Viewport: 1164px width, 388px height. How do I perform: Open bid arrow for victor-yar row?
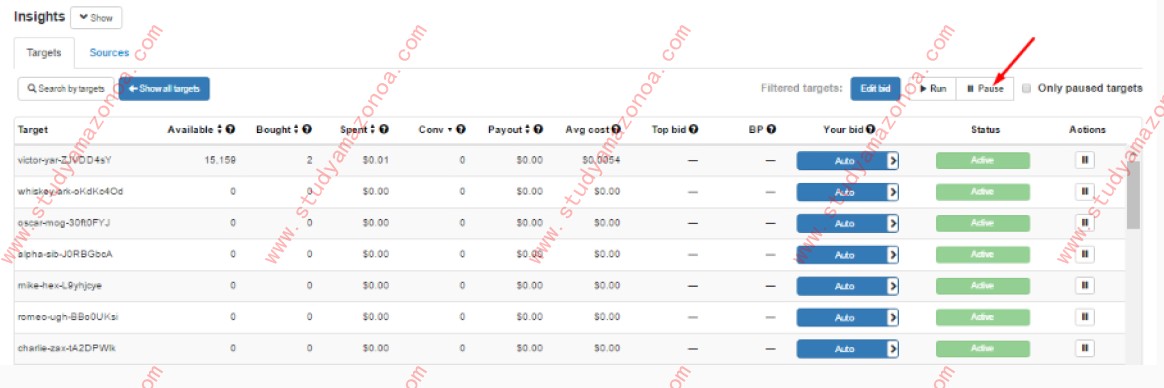coord(893,160)
